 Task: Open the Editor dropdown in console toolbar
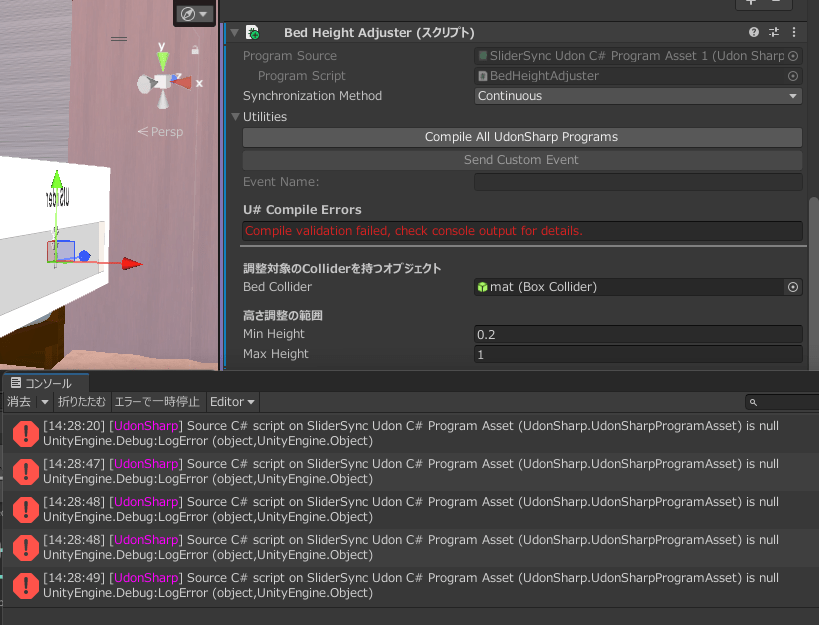click(232, 402)
